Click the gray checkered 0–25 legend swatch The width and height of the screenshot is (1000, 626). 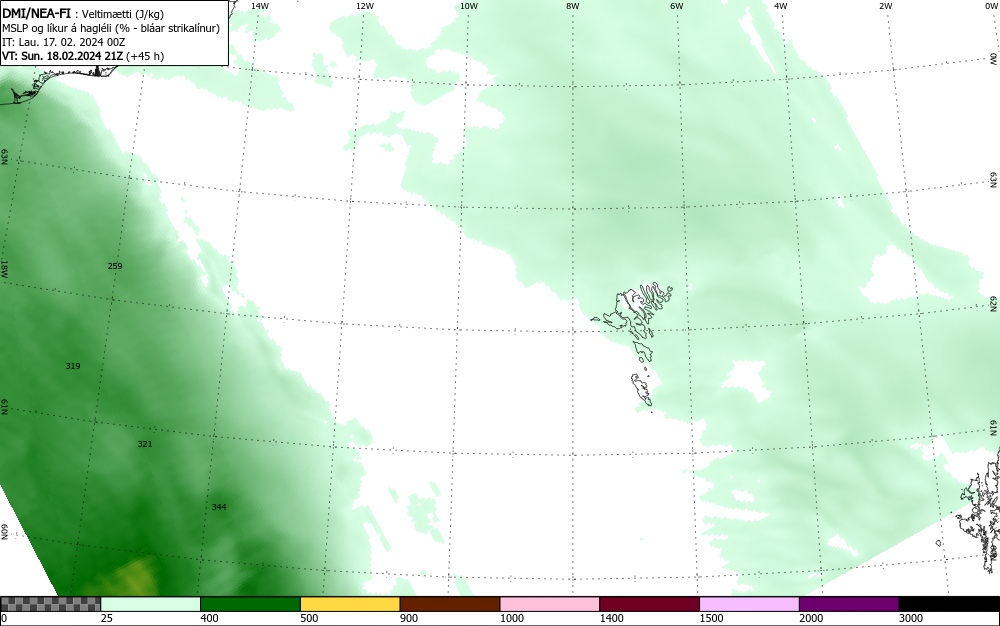(x=50, y=604)
